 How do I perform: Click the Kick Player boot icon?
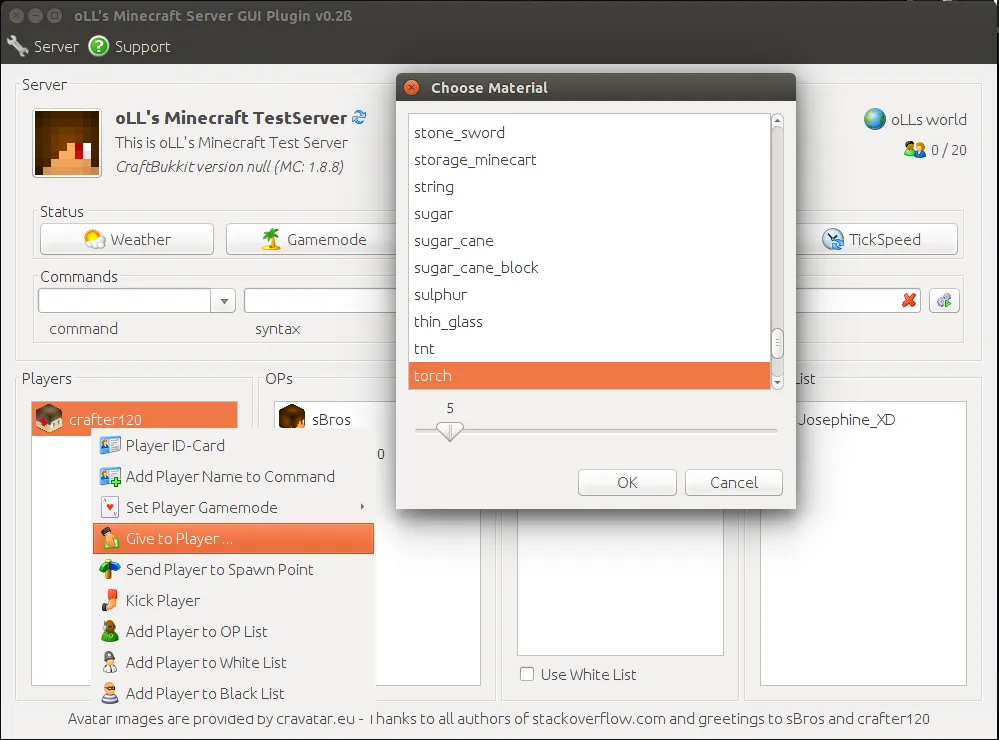110,600
